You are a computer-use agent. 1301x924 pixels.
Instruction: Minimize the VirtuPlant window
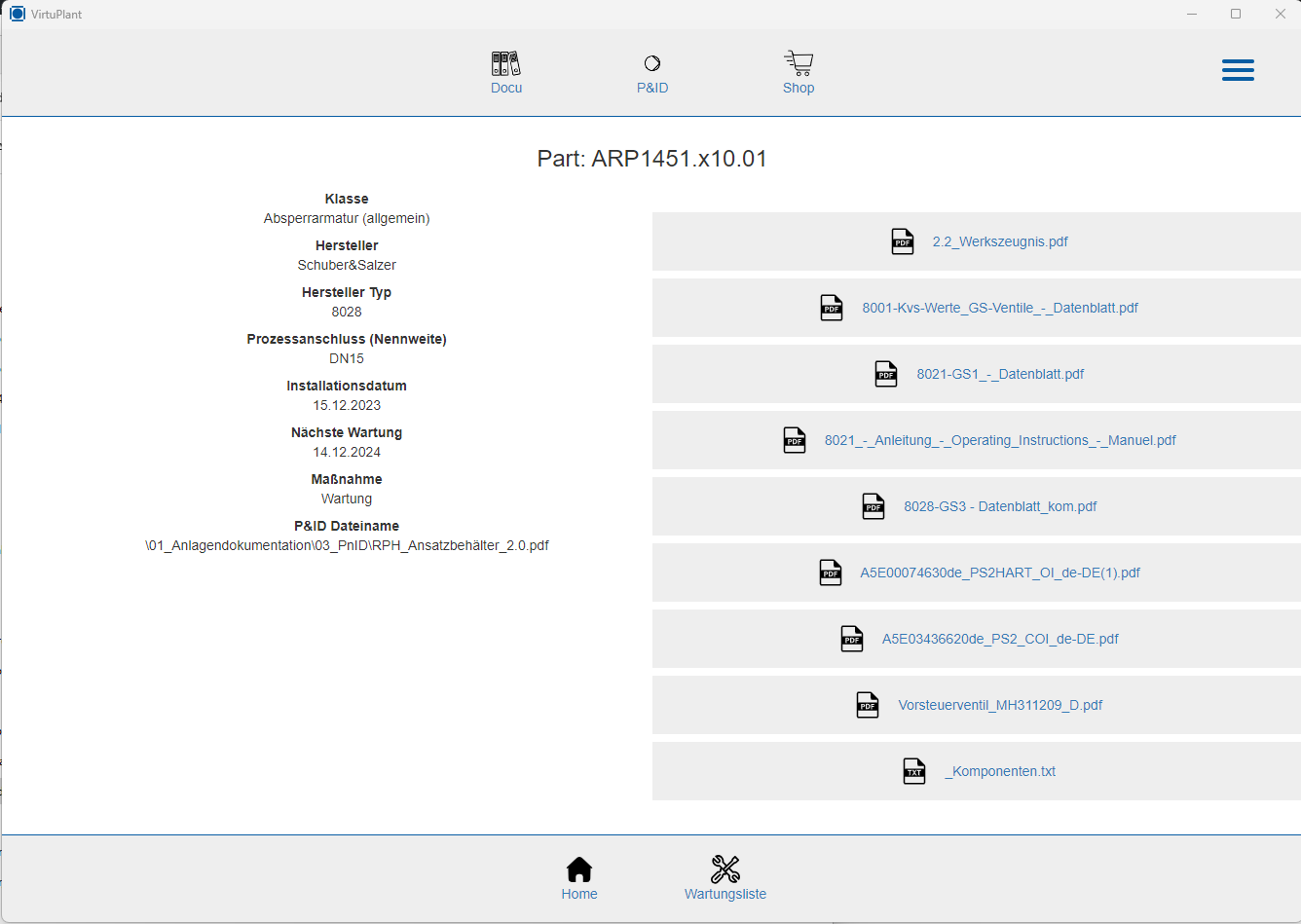[x=1192, y=14]
